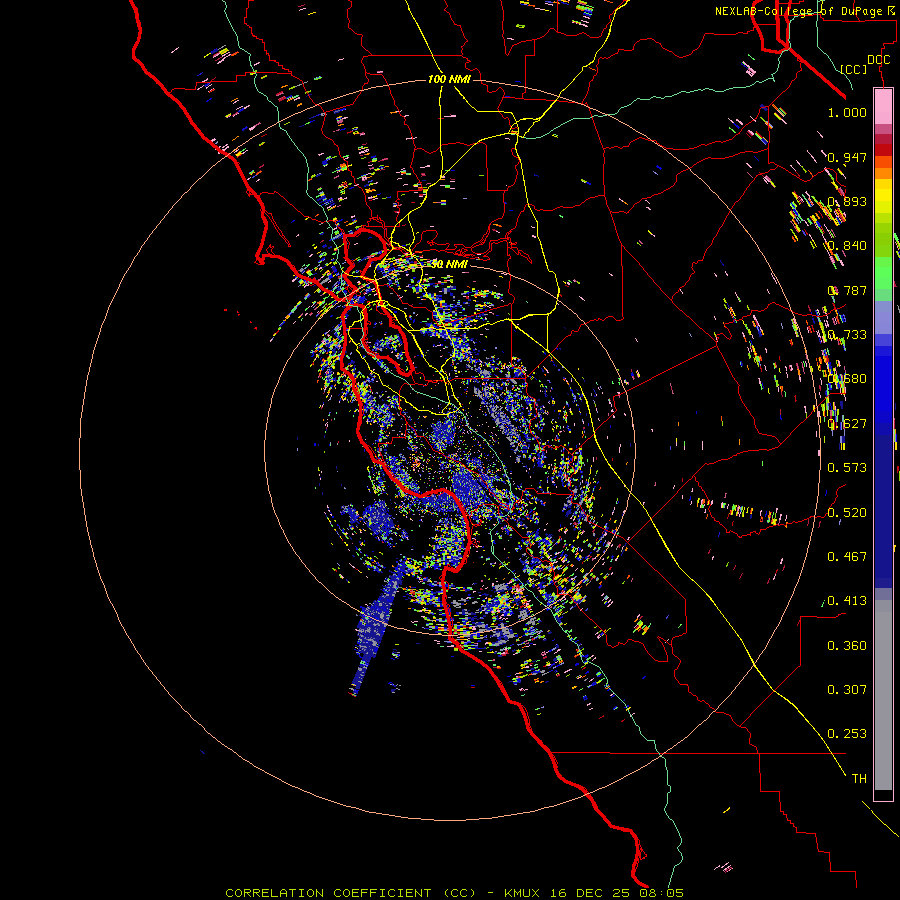
Task: Click the 0.893 legend value
Action: [847, 201]
